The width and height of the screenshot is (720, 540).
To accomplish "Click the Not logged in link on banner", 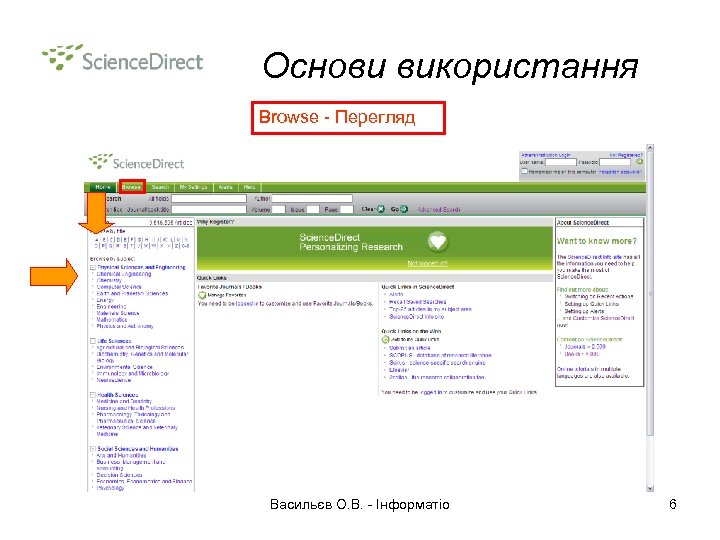I will pyautogui.click(x=427, y=264).
